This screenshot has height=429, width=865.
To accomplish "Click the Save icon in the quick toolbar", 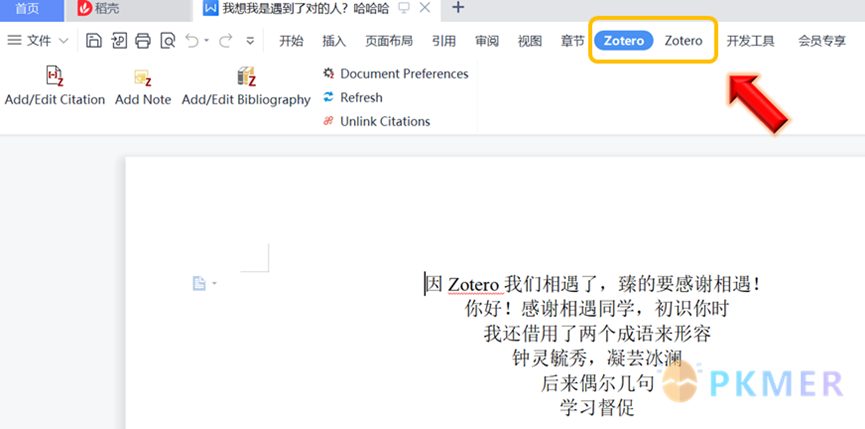I will (x=94, y=40).
